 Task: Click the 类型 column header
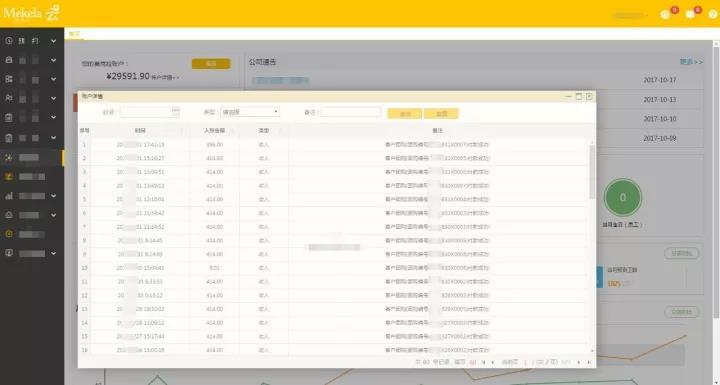(264, 131)
